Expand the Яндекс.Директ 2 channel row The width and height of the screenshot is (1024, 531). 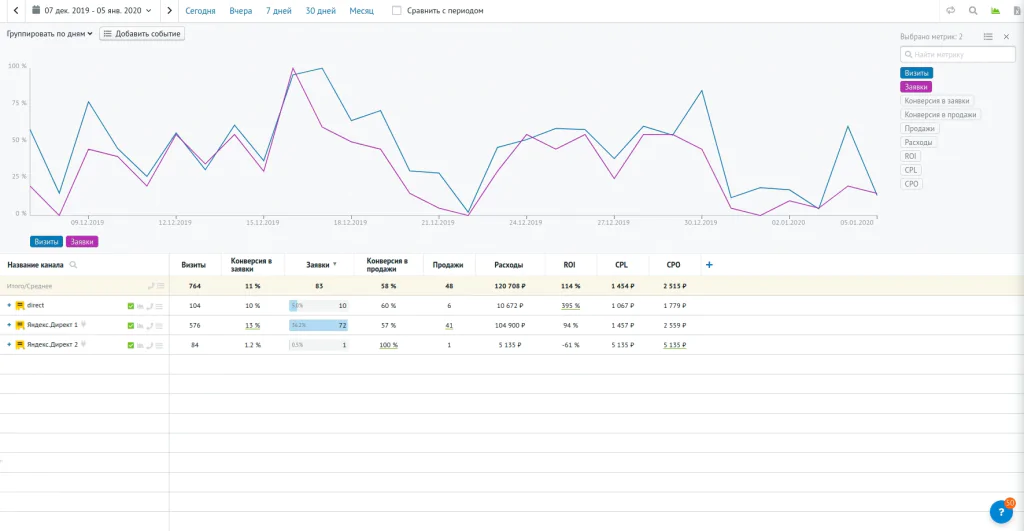coord(8,345)
